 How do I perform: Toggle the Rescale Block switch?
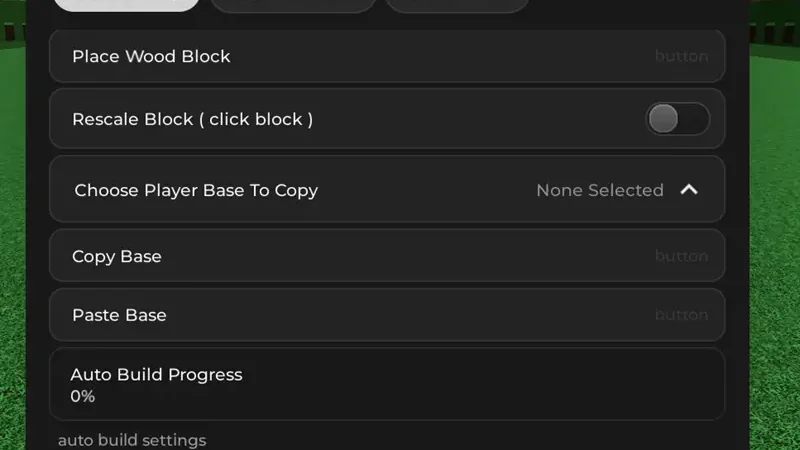[x=677, y=119]
